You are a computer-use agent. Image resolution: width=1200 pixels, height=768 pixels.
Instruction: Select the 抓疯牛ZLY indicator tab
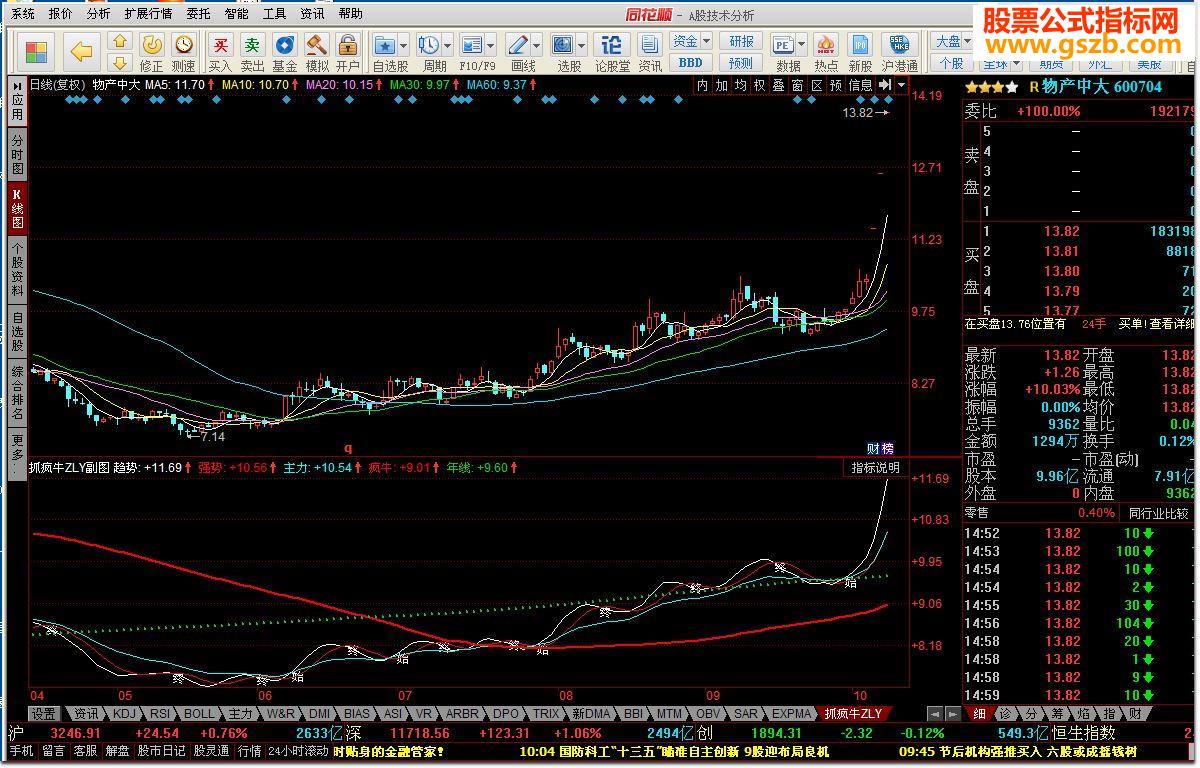pos(853,714)
